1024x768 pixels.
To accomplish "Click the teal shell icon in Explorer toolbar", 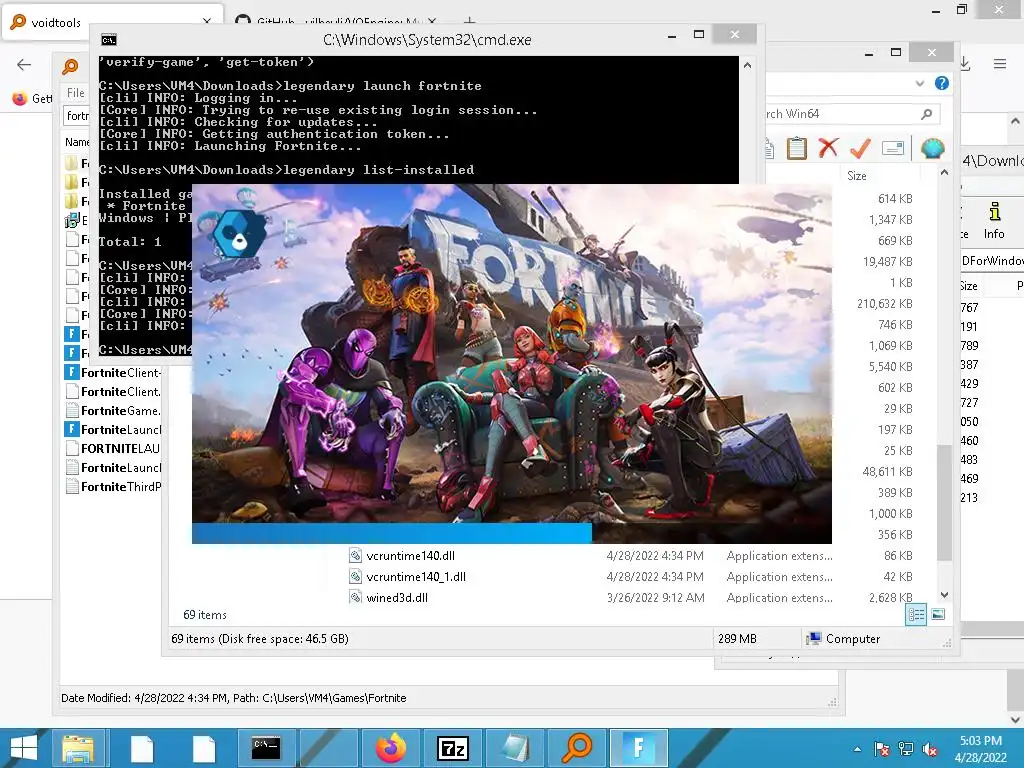I will pos(933,148).
